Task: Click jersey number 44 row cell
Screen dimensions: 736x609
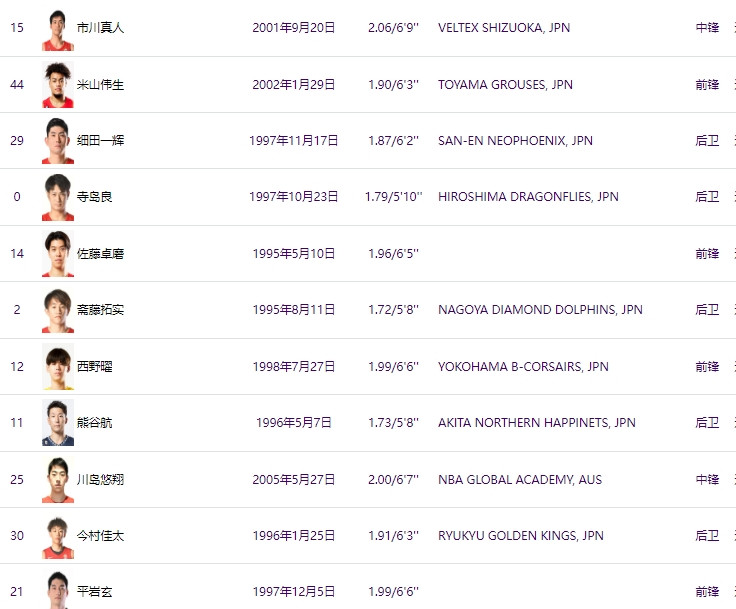Action: tap(17, 85)
